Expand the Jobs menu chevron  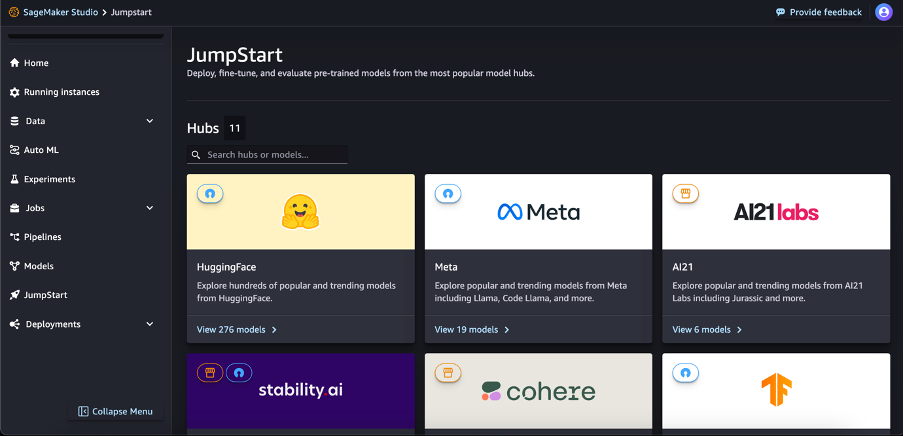coord(150,208)
